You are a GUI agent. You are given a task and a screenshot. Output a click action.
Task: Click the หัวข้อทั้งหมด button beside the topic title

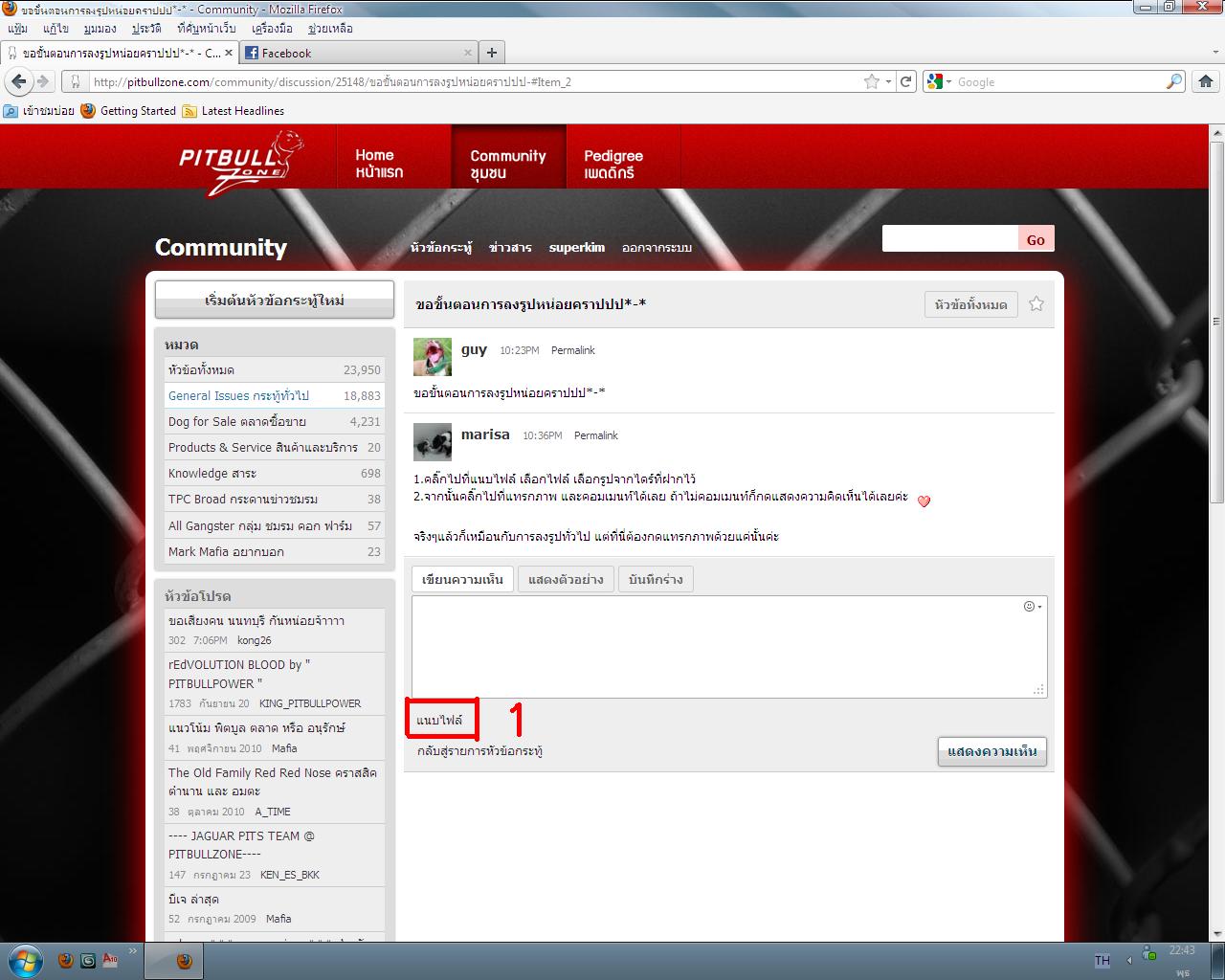[x=970, y=304]
